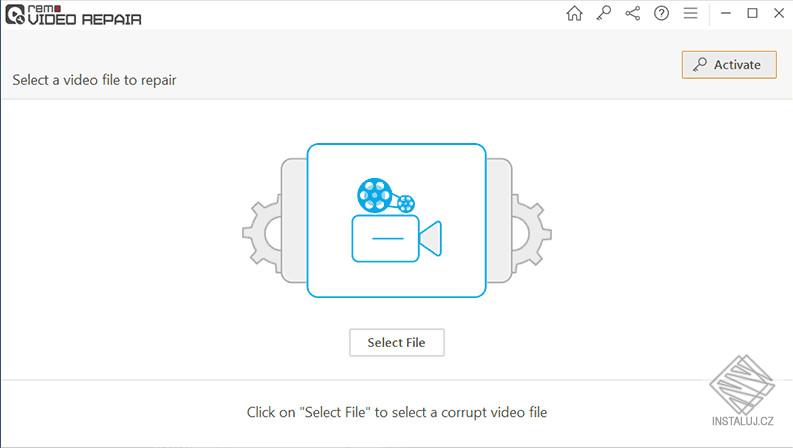Click the blue video camera illustration
The width and height of the screenshot is (793, 448).
[x=396, y=238]
